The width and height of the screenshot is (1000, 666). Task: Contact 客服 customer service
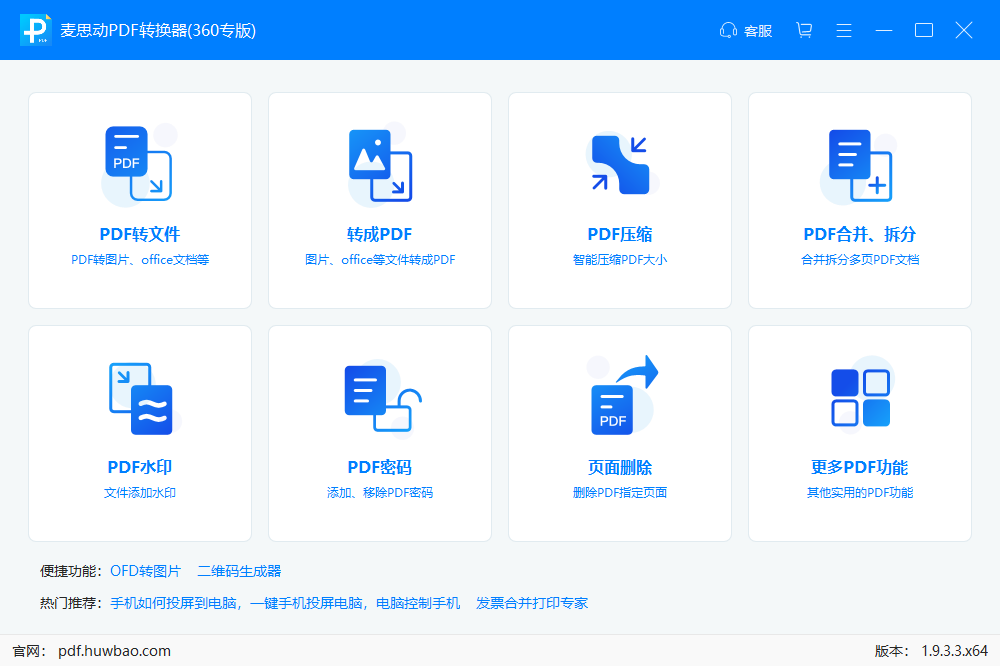coord(746,30)
